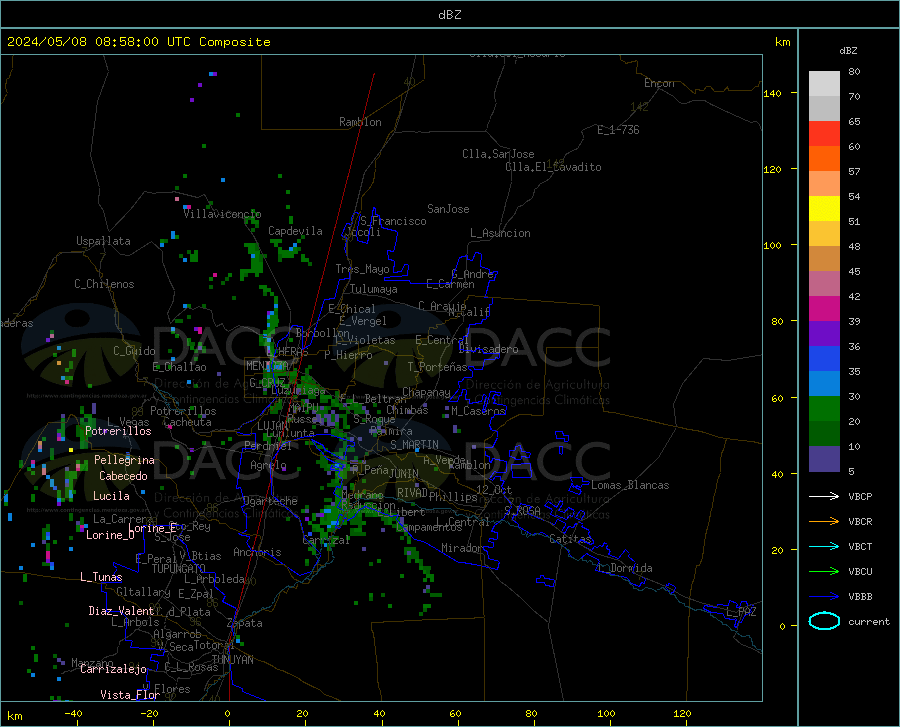Click the pink 'Carrizalejo' label
Image resolution: width=900 pixels, height=727 pixels.
[x=113, y=669]
